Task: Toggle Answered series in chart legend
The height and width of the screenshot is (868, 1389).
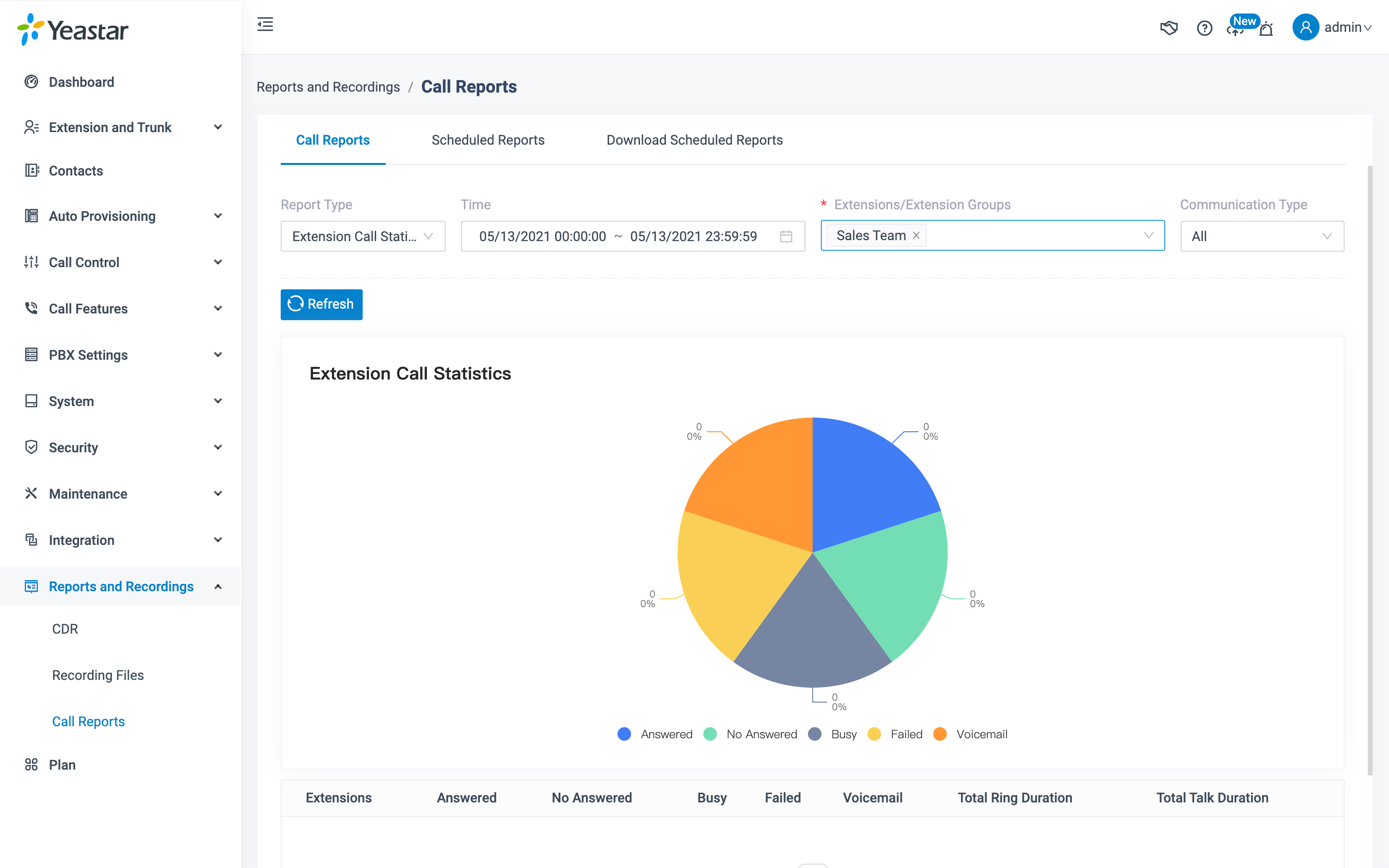Action: click(655, 734)
